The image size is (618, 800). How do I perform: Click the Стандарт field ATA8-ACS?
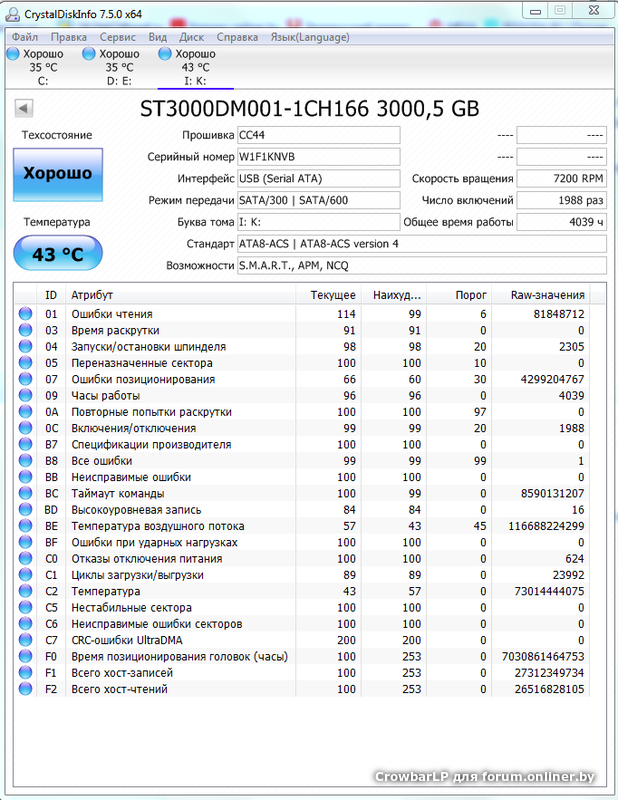point(422,244)
